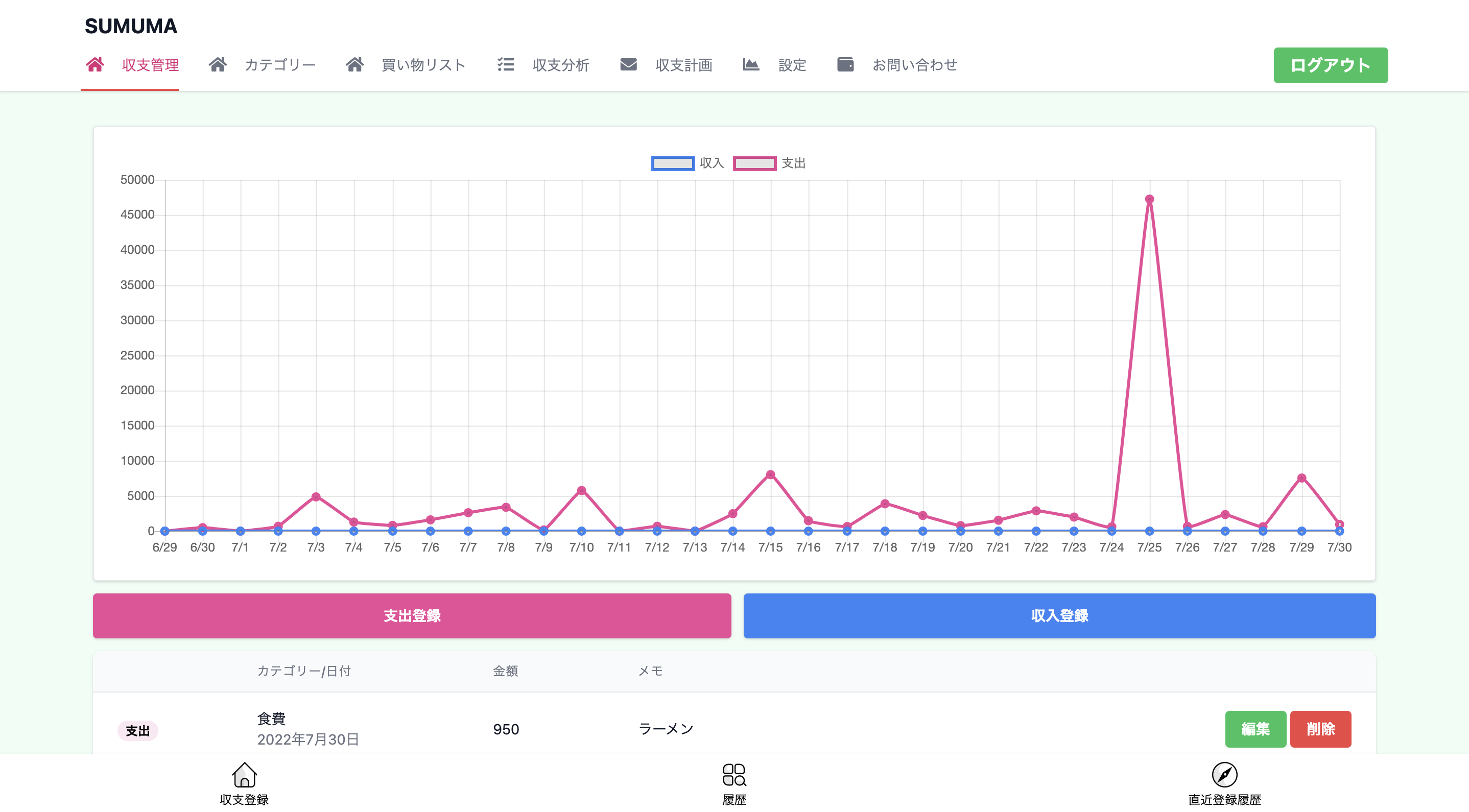Click the 7/25 peak point on the expense line
The image size is (1469, 812).
click(1149, 199)
